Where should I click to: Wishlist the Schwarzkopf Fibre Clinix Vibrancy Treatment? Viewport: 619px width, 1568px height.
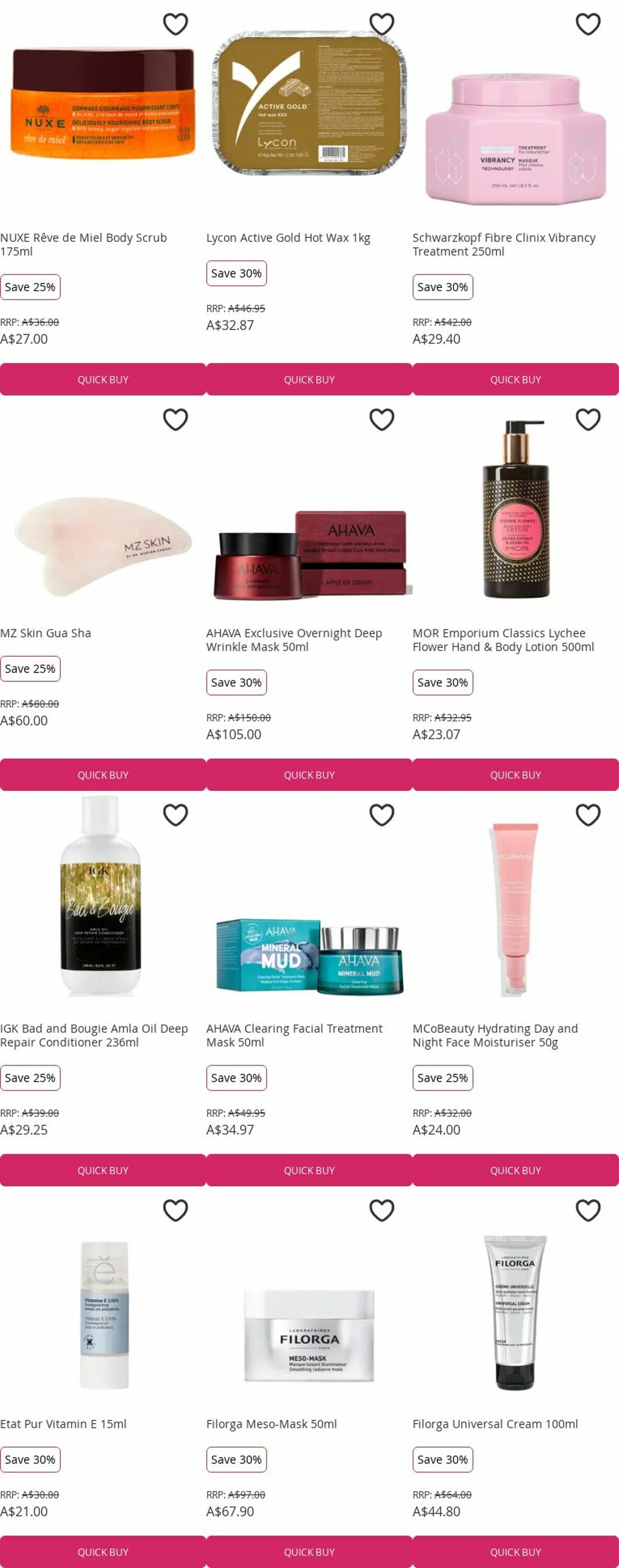coord(588,25)
